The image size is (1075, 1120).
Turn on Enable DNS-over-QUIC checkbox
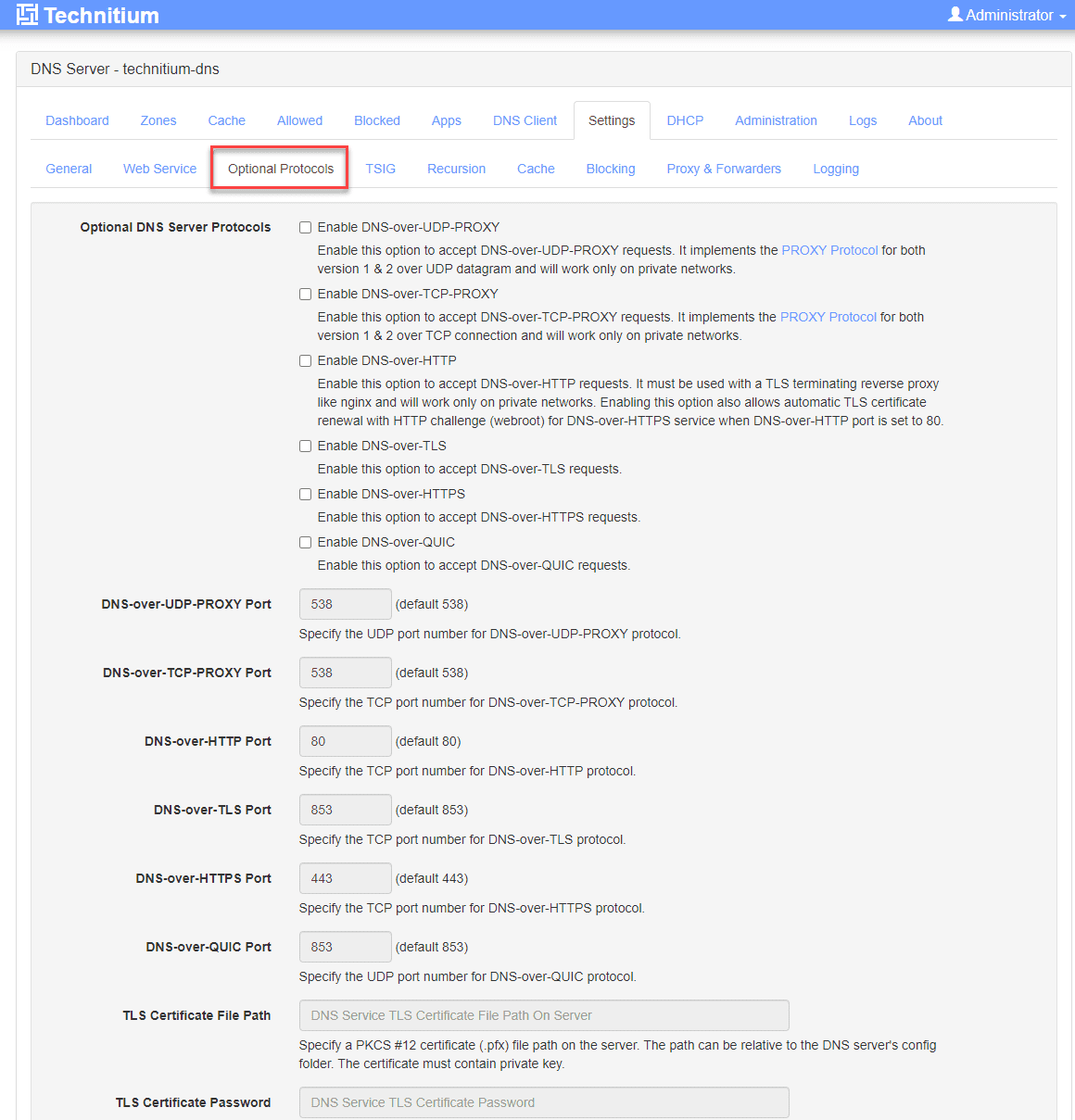(x=305, y=543)
